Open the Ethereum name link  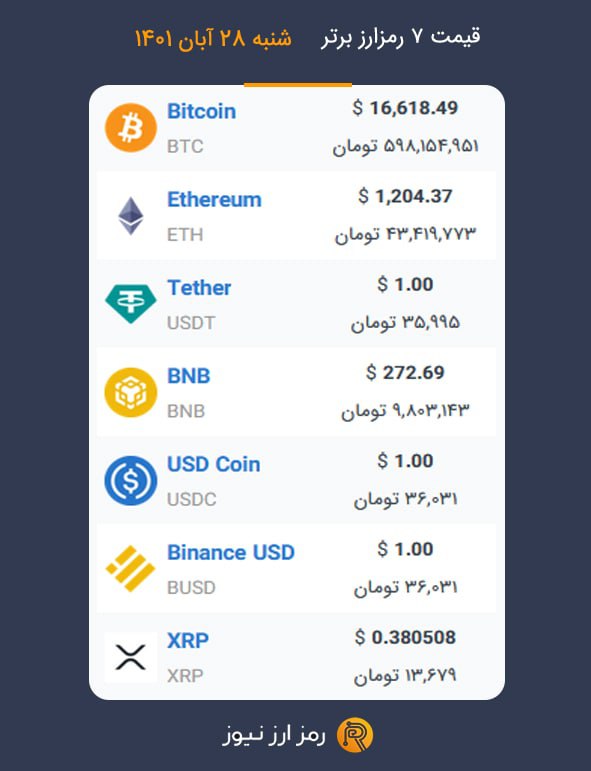click(x=214, y=200)
